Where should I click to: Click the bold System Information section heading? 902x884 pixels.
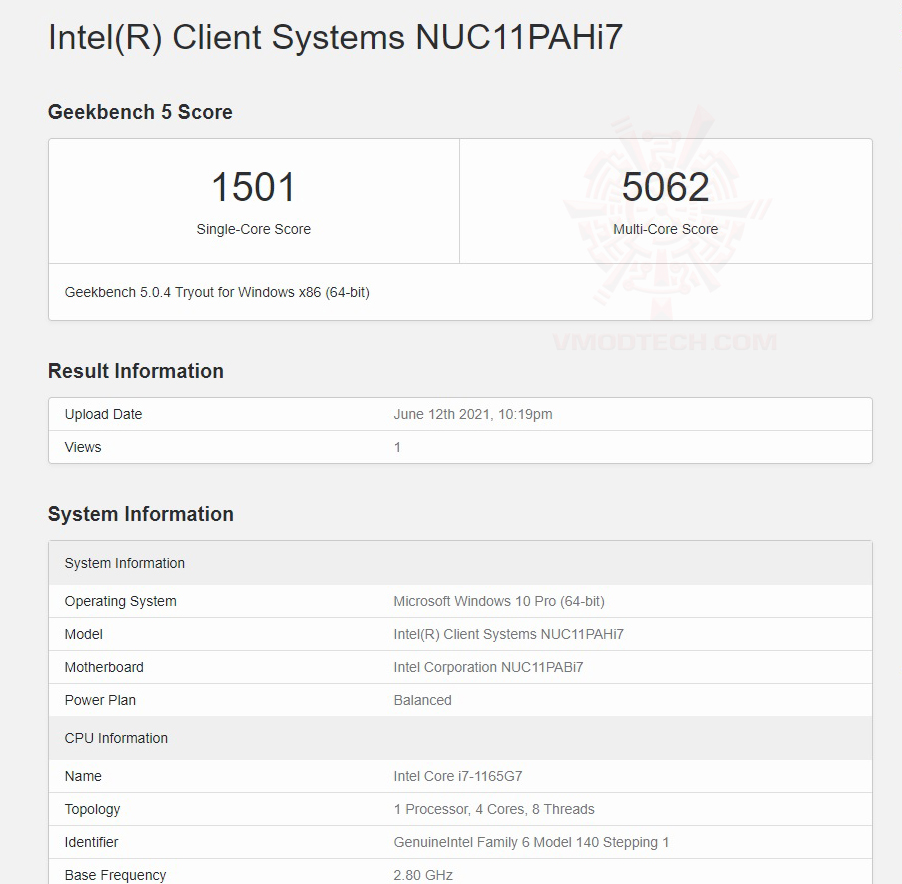140,514
